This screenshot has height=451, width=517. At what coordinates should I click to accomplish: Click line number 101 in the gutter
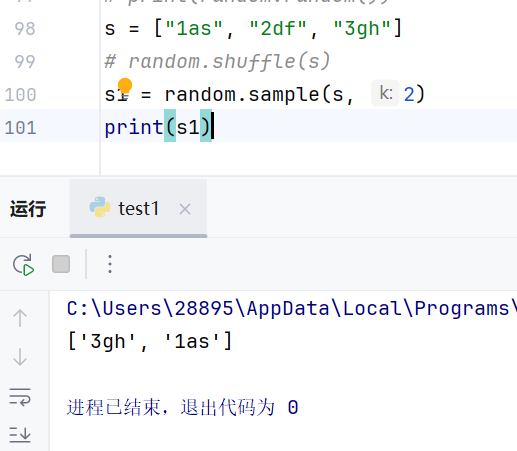click(20, 128)
